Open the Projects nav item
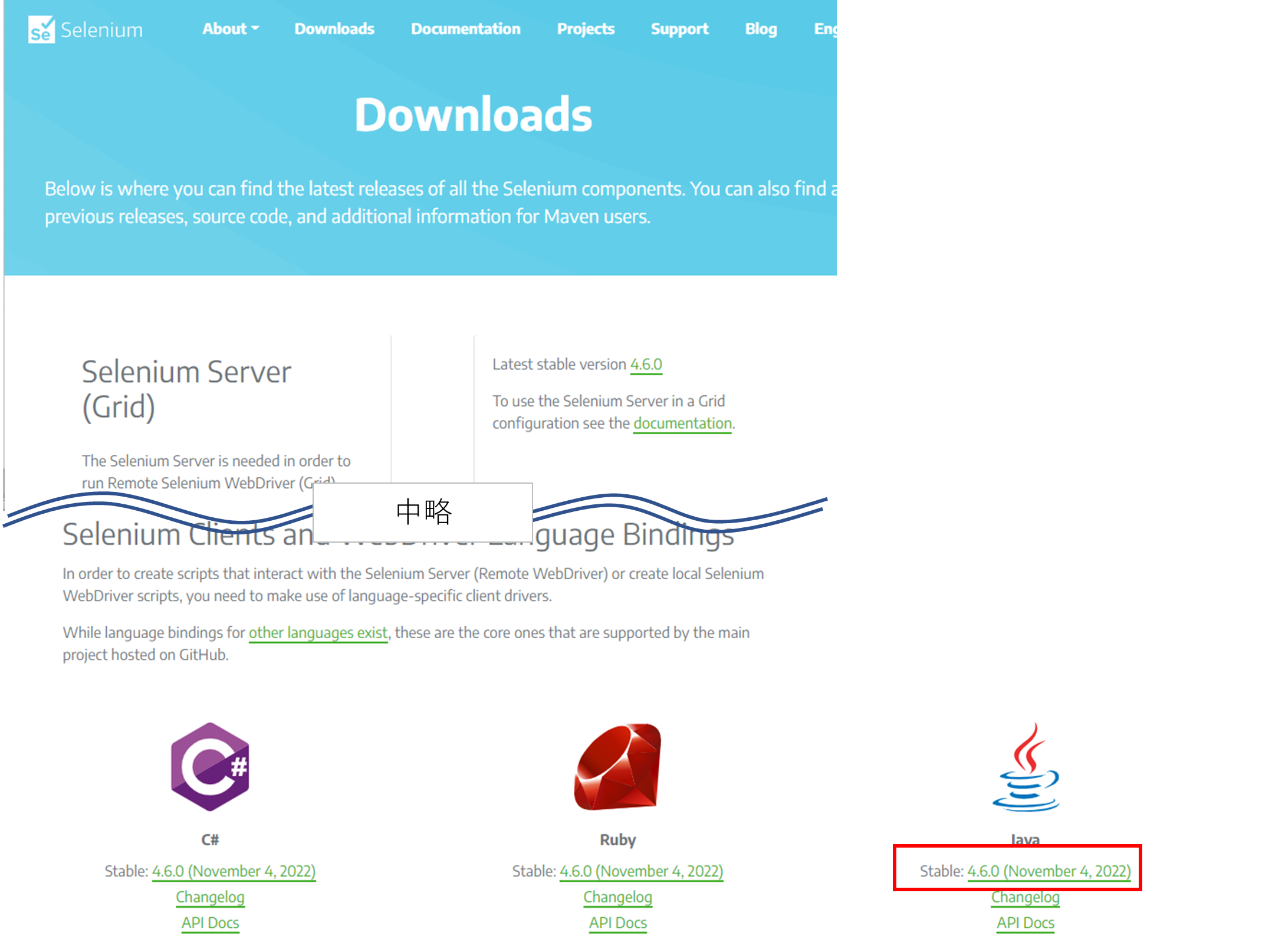 point(586,29)
